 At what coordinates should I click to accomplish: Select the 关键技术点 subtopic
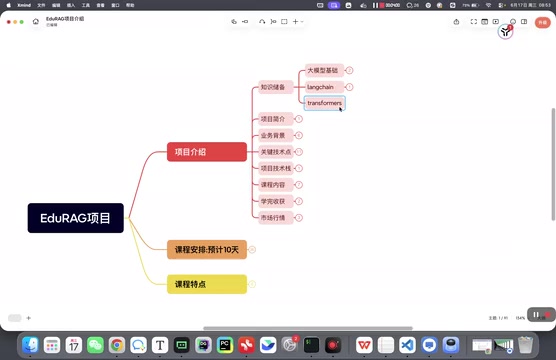276,152
